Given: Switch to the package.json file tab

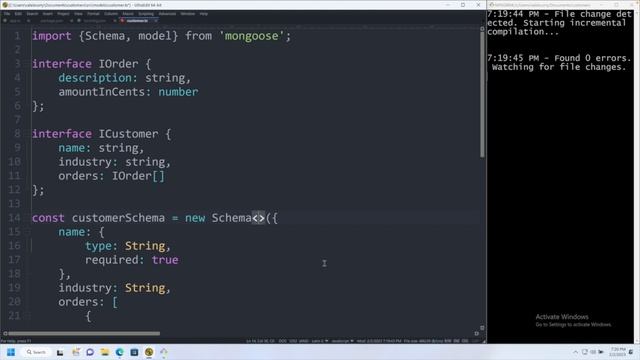Looking at the screenshot, I should (52, 20).
